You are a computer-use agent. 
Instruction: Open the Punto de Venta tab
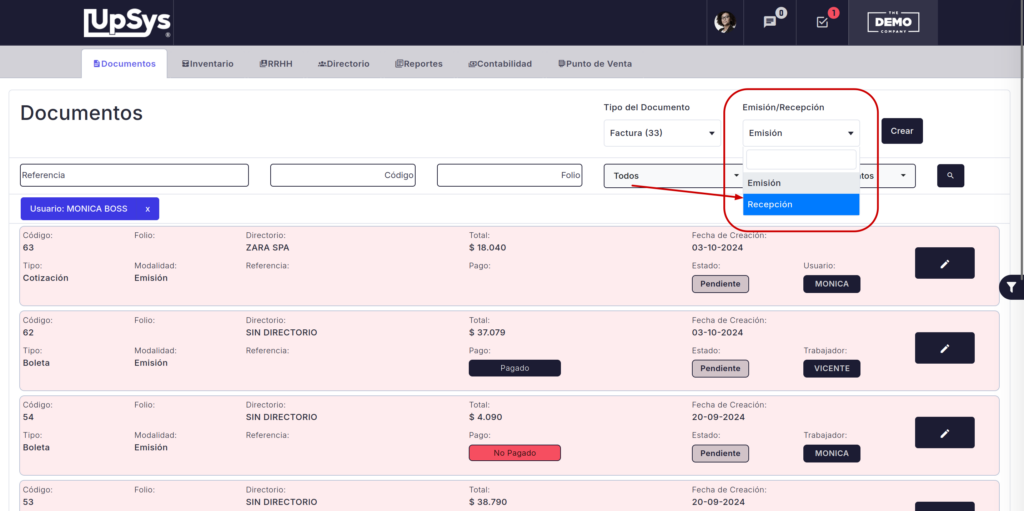coord(594,64)
